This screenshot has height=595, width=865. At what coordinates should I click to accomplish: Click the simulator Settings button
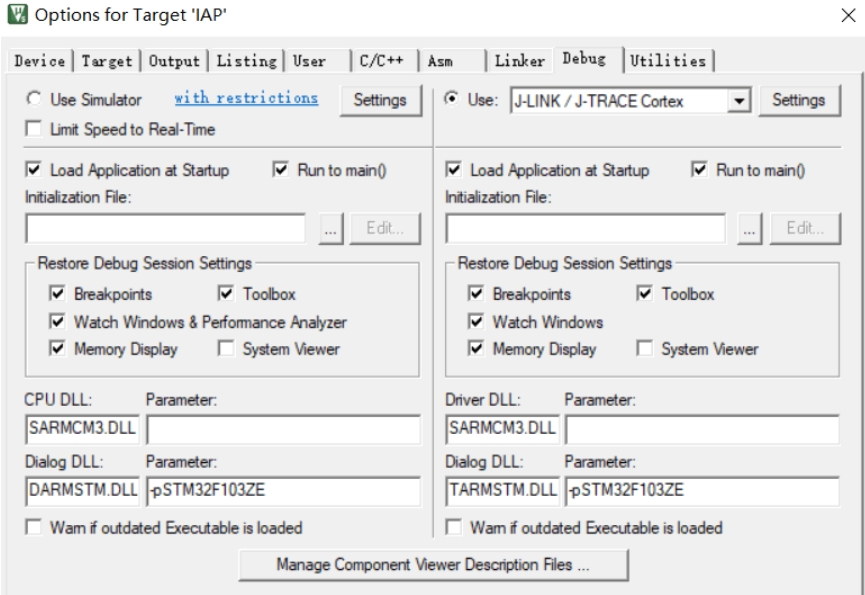380,100
